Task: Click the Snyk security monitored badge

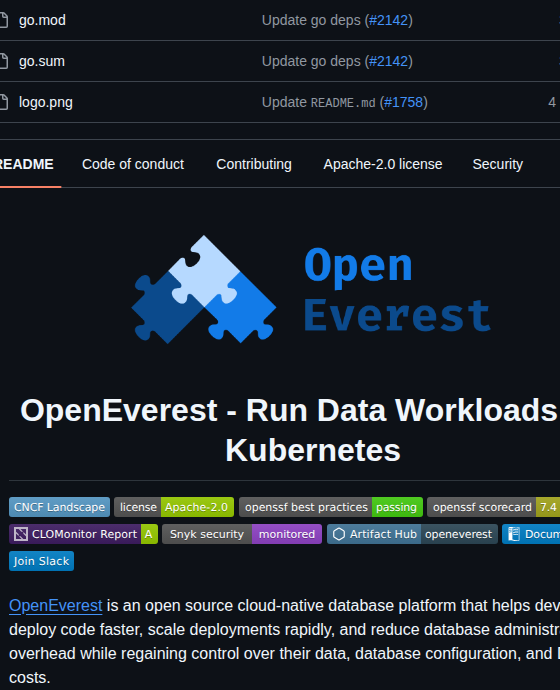Action: point(242,534)
